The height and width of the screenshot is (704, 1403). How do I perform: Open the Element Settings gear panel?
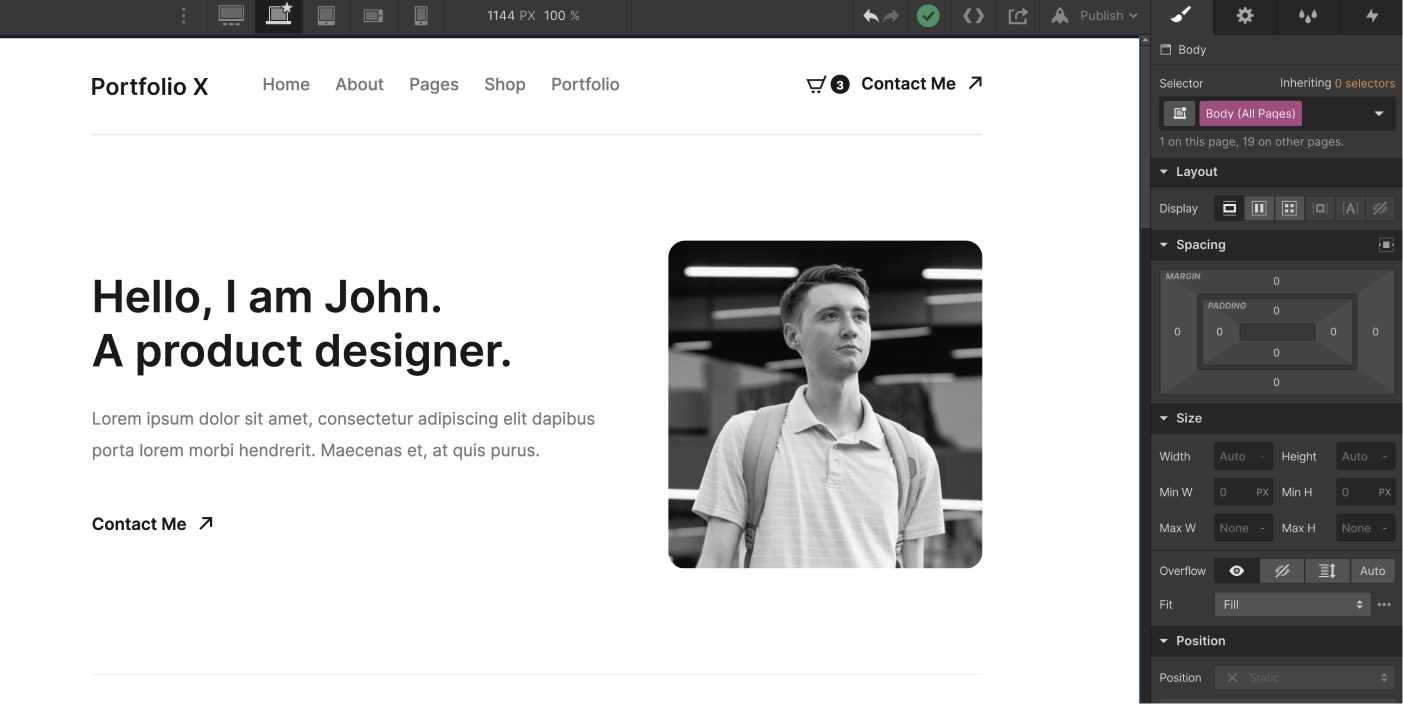(1243, 17)
